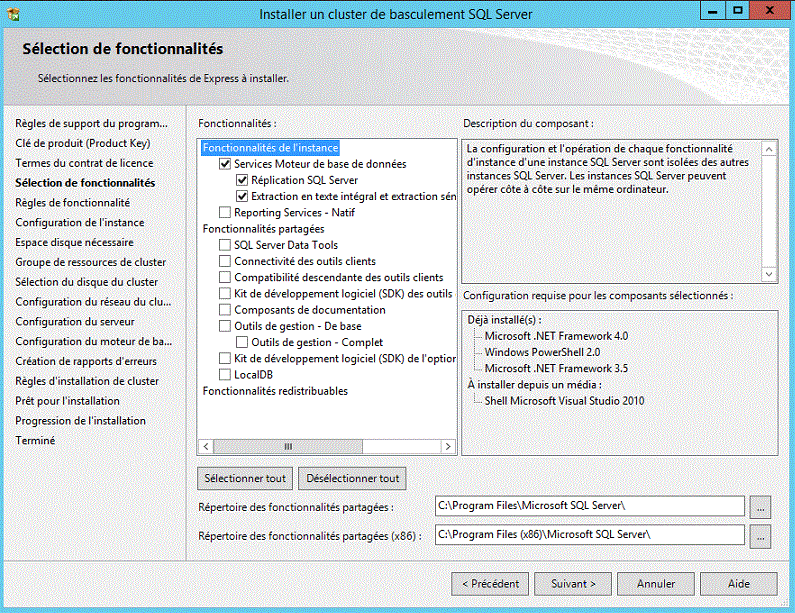Open Règles d'installation de cluster step
Screen dimensions: 795x613
[x=87, y=381]
